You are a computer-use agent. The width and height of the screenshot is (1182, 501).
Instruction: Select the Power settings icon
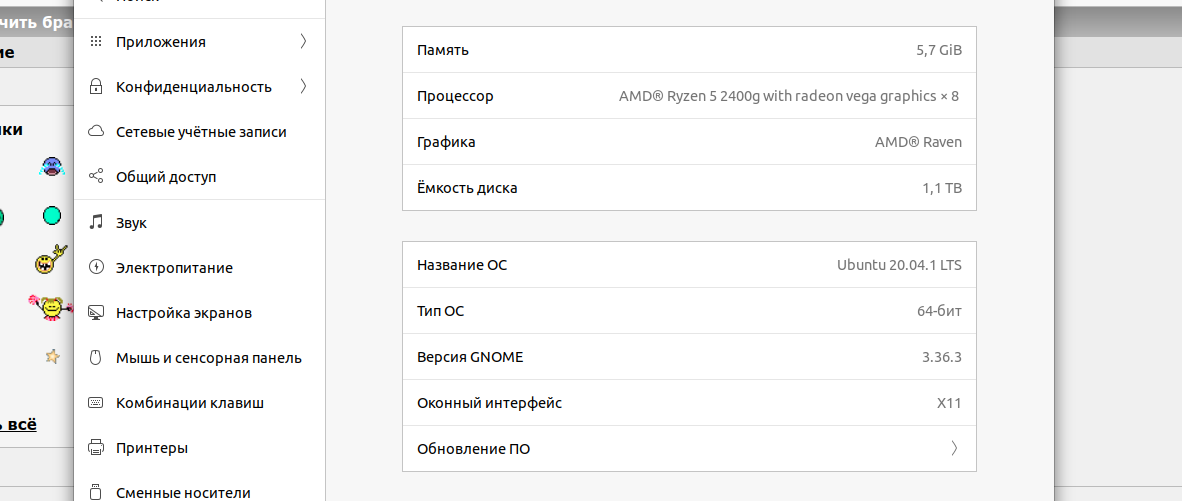[96, 267]
